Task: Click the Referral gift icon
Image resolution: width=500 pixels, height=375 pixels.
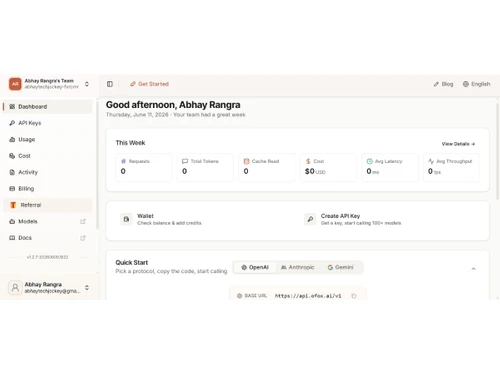Action: [x=13, y=205]
